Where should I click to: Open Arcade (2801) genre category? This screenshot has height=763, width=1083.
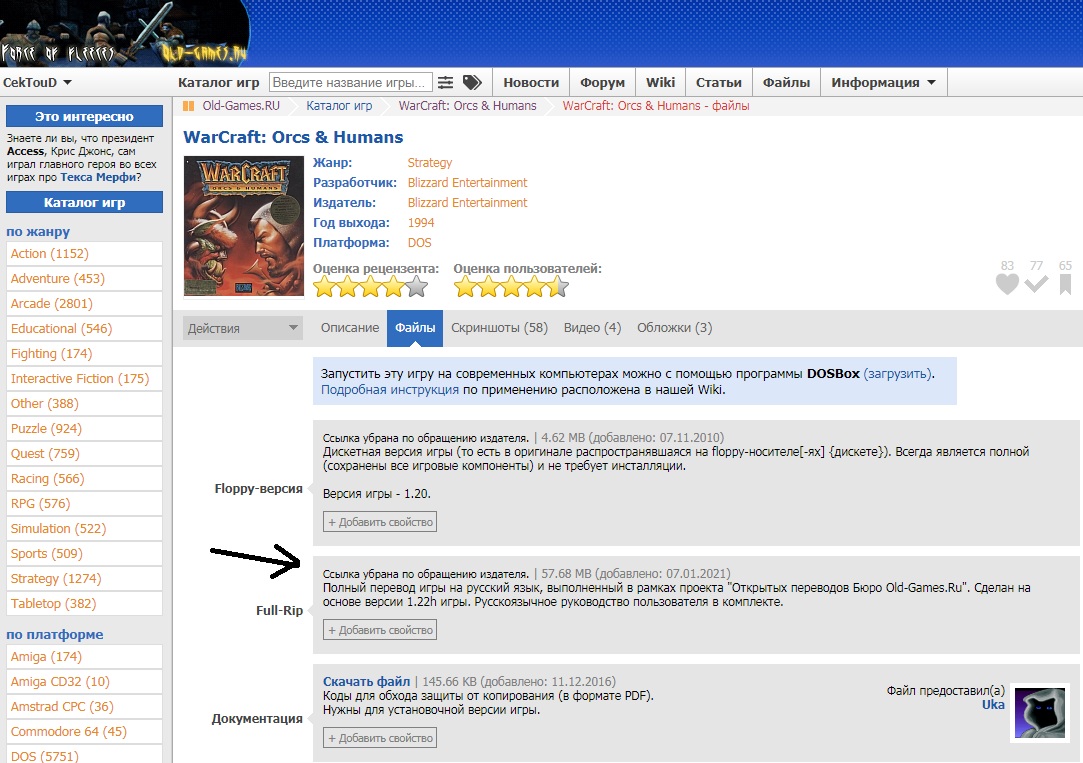84,303
